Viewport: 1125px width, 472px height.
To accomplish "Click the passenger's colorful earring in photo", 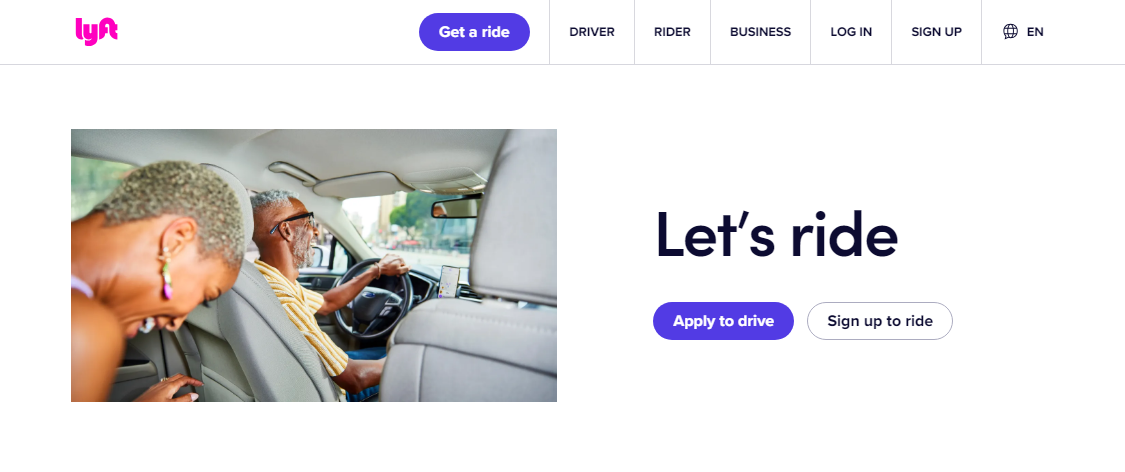I will tap(166, 275).
